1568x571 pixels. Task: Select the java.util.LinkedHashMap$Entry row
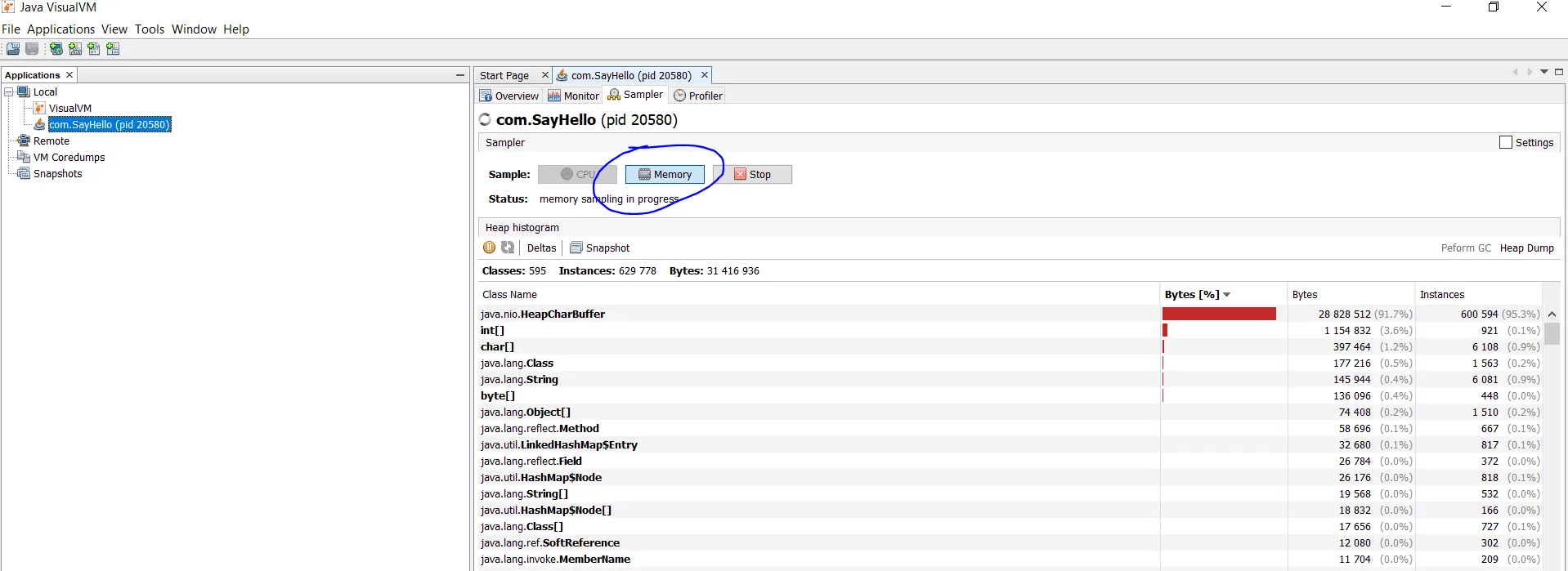pos(1010,444)
